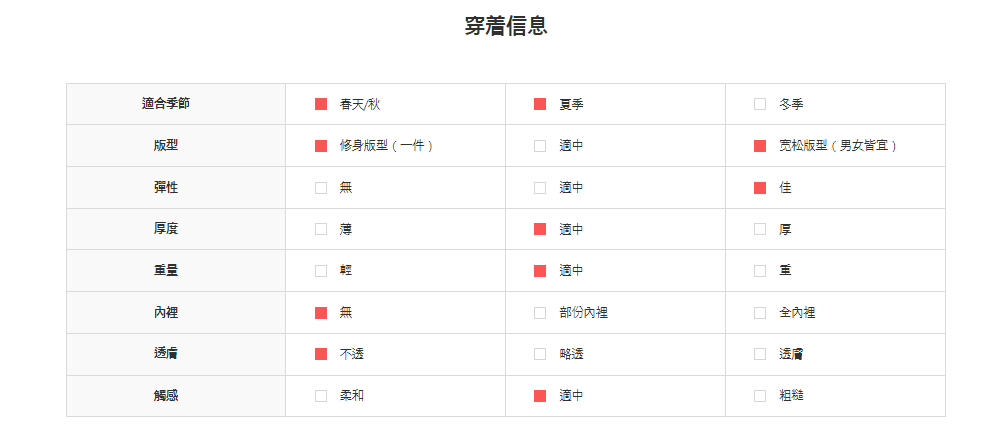Image resolution: width=1000 pixels, height=431 pixels.
Task: Uncheck the 春天/秋 season checkbox
Action: (x=321, y=104)
